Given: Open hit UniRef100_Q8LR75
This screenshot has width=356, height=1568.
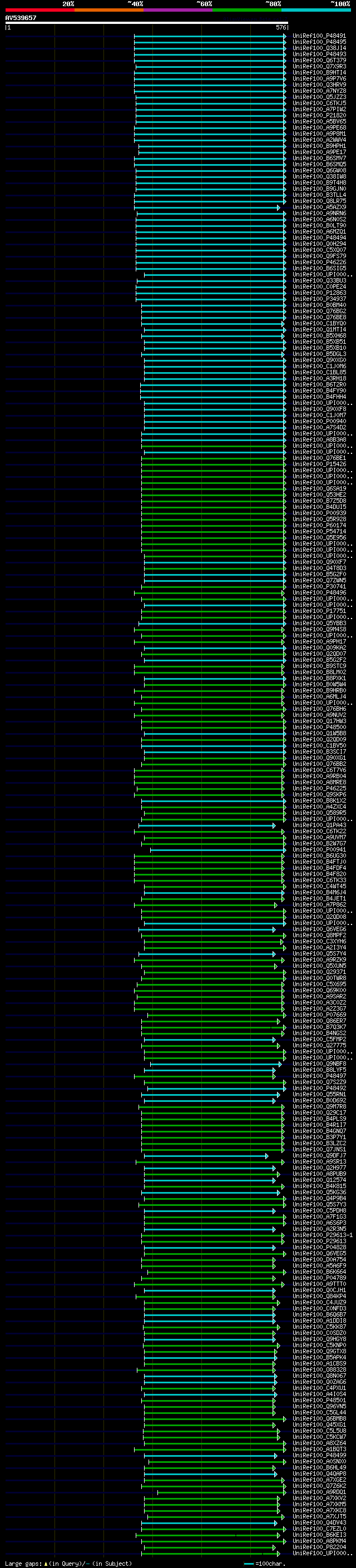Looking at the screenshot, I should [319, 201].
